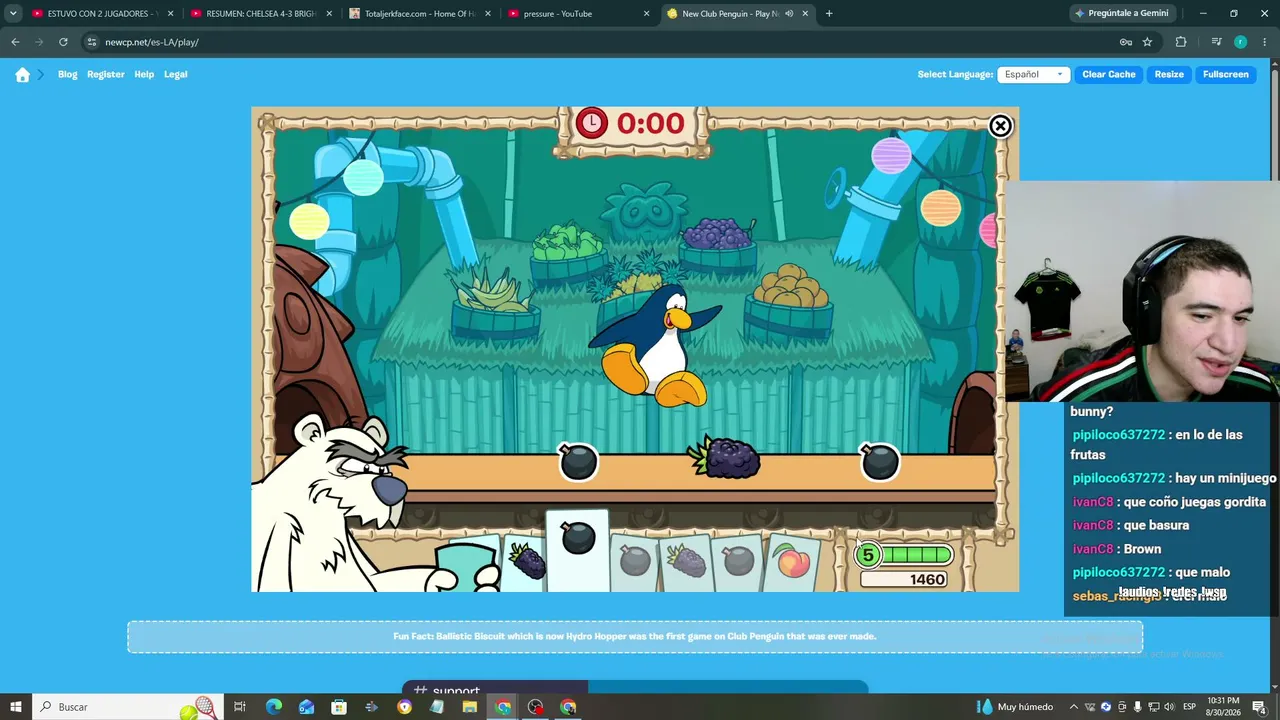Open the Legal link
Image resolution: width=1280 pixels, height=720 pixels.
click(x=176, y=74)
